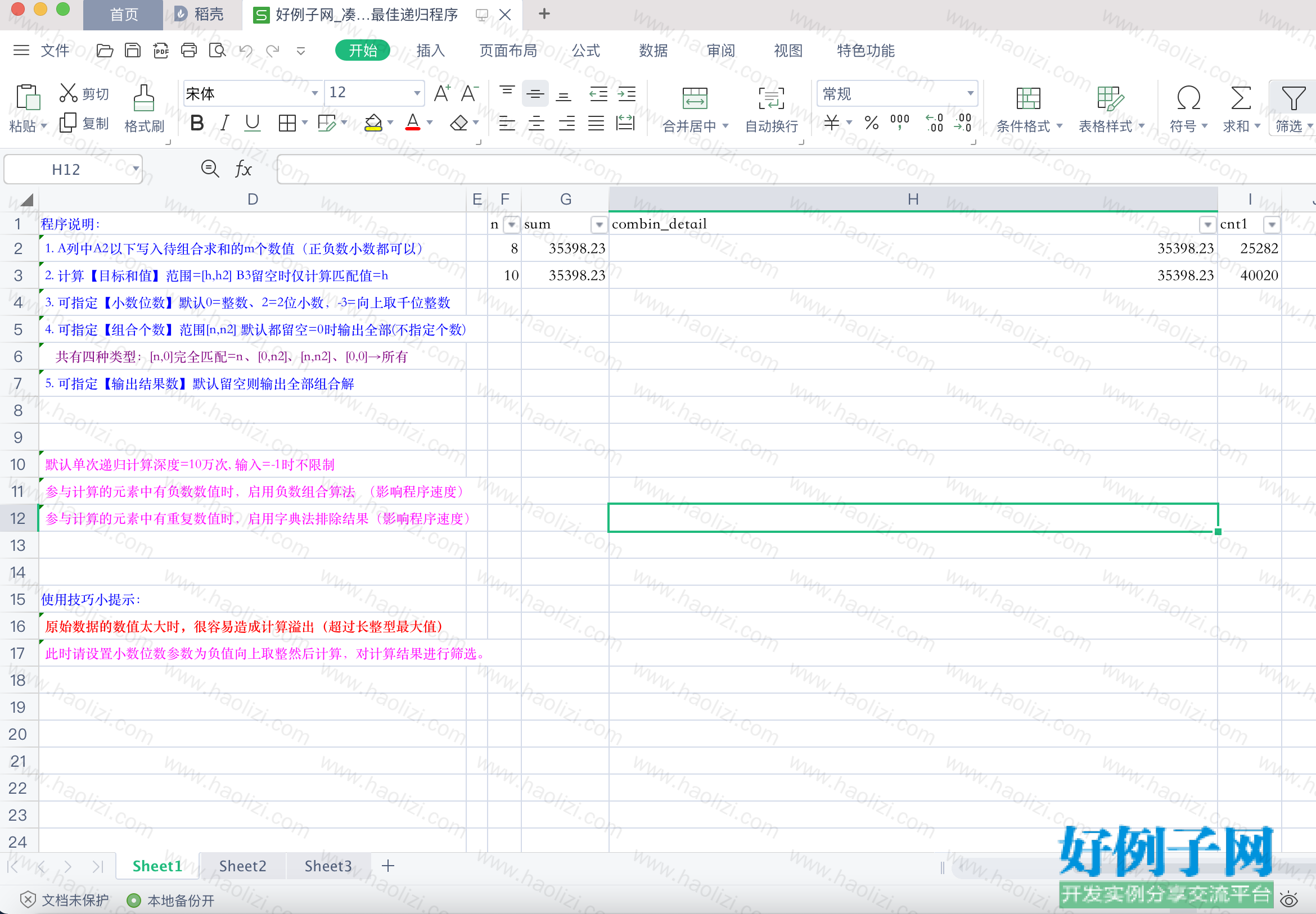Apply percent style format
This screenshot has height=914, width=1316.
coord(871,123)
